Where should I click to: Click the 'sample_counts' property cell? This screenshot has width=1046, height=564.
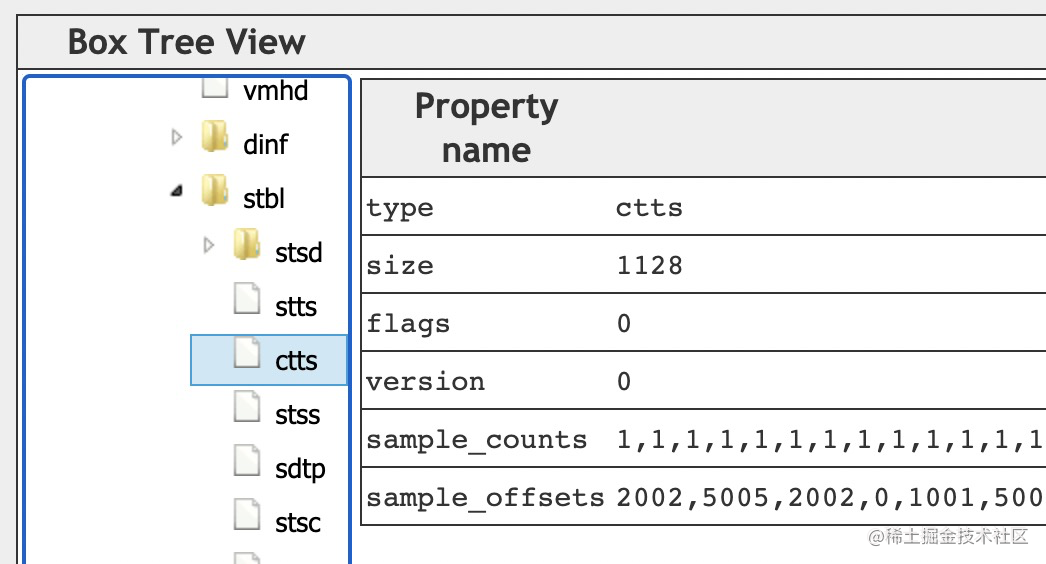[x=476, y=440]
